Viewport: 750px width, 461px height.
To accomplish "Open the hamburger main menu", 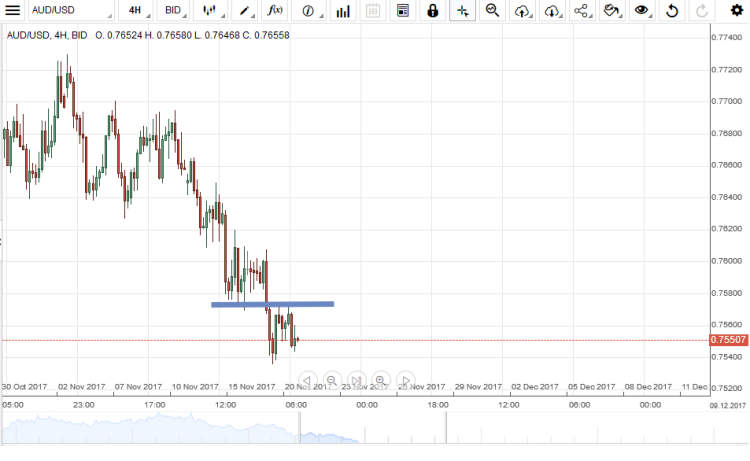I will pos(12,10).
